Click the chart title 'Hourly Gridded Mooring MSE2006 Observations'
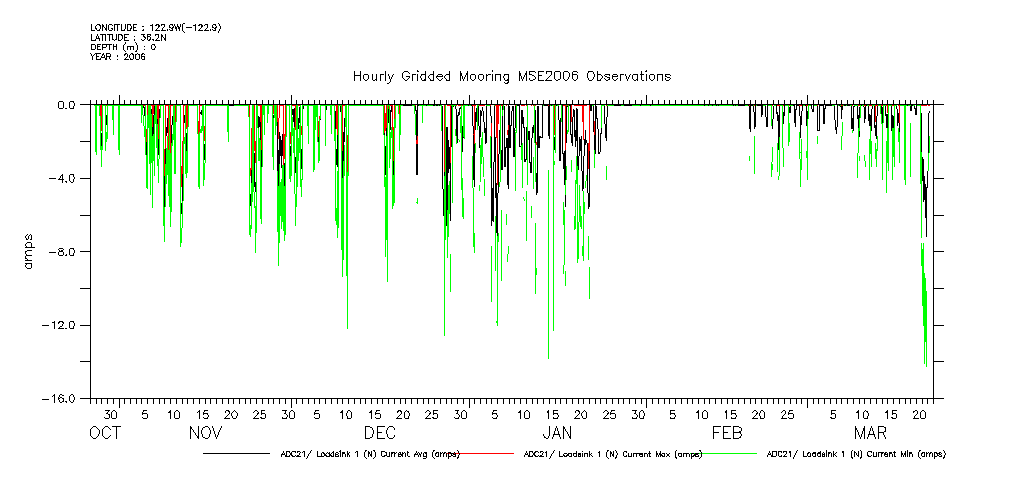Screen dimensions: 1009x504 (511, 77)
